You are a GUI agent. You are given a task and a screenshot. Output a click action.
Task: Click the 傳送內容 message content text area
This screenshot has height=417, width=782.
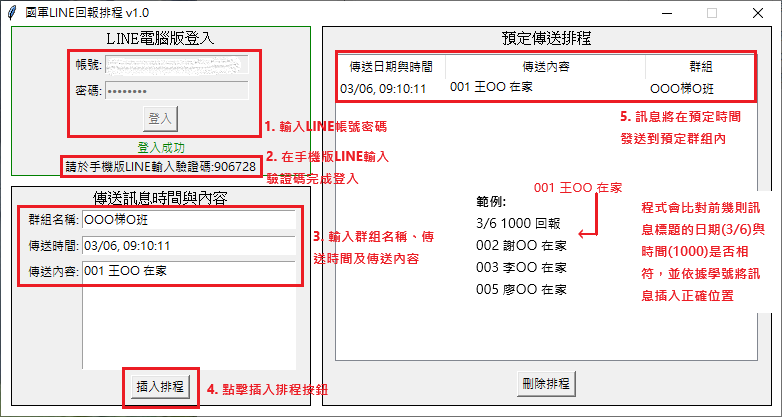pyautogui.click(x=189, y=315)
